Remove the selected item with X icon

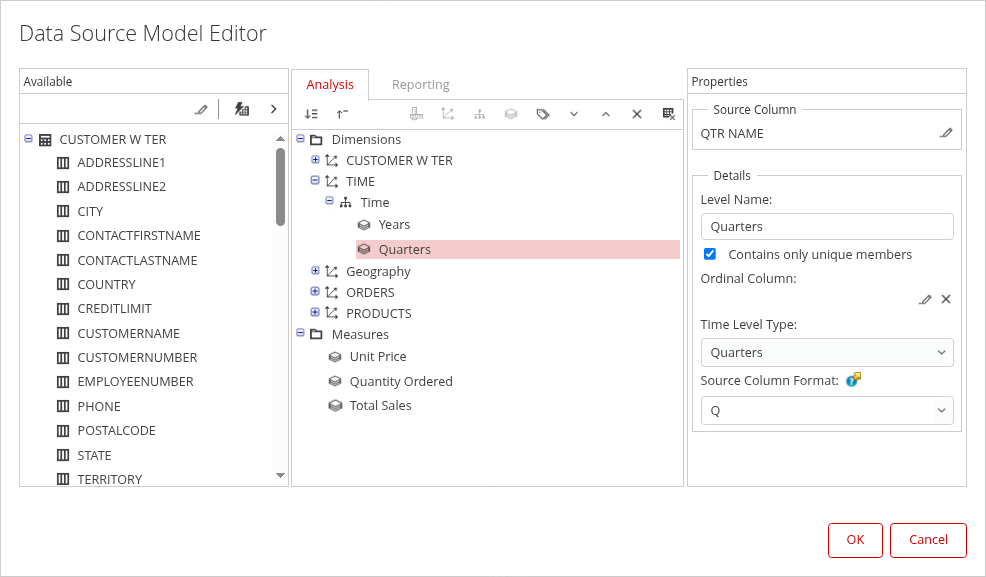pos(636,114)
